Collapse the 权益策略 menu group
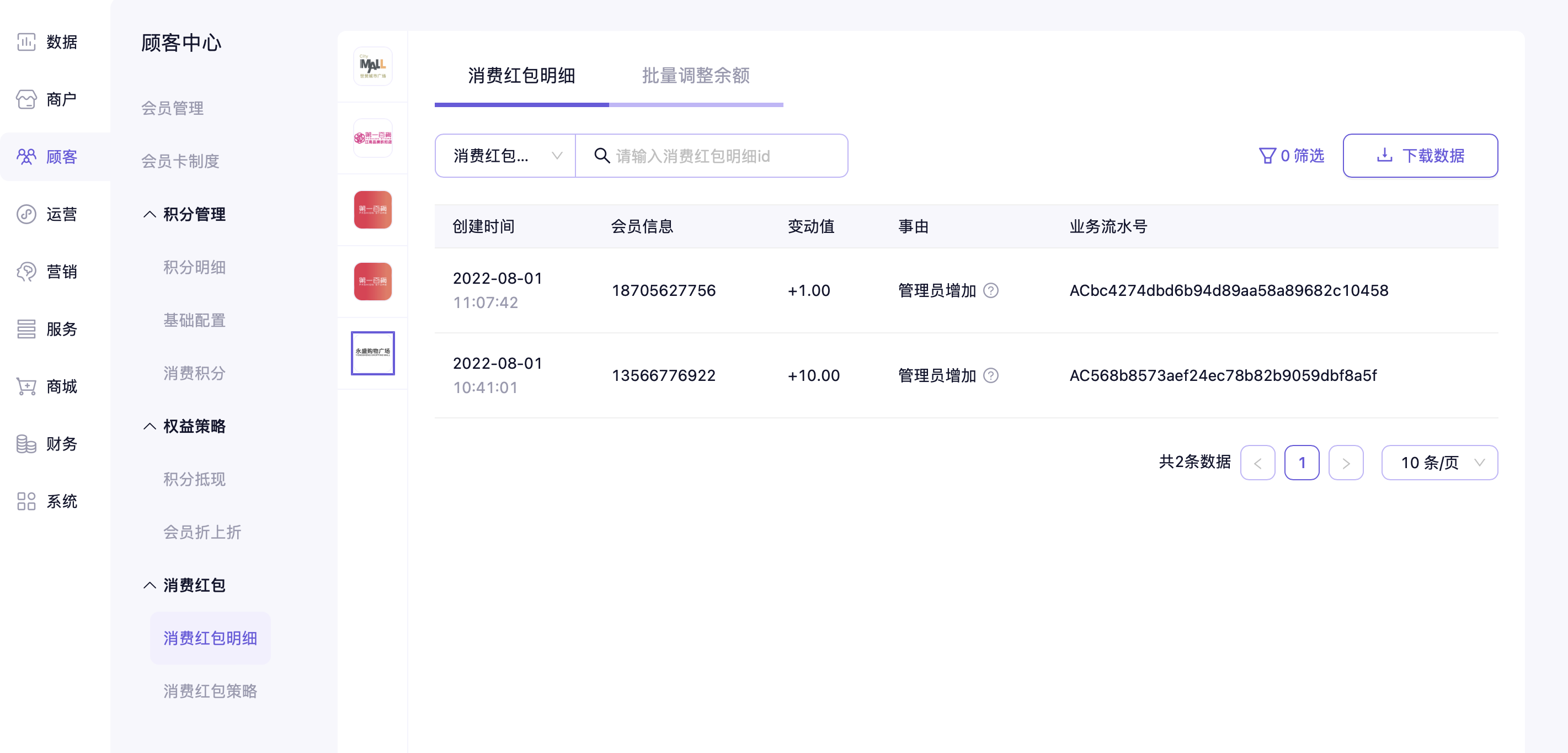Viewport: 1568px width, 753px height. pos(150,426)
